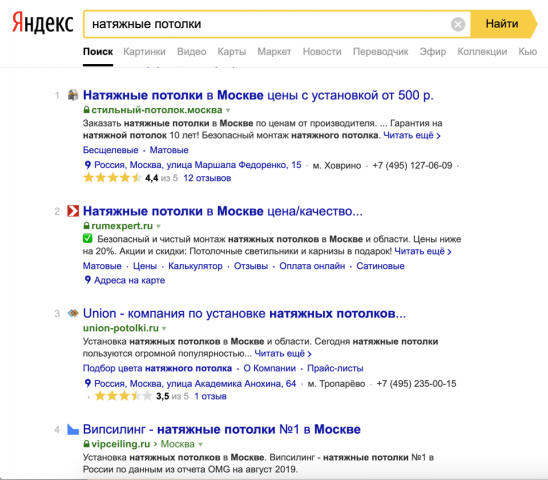Viewport: 548px width, 480px height.
Task: Switch to the Картинки tab
Action: click(x=144, y=52)
